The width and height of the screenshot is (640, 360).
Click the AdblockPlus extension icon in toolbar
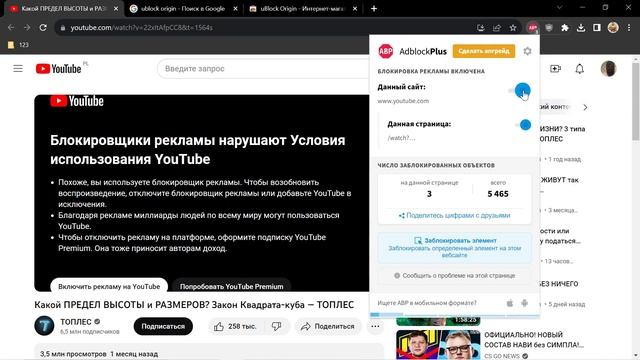click(x=532, y=28)
